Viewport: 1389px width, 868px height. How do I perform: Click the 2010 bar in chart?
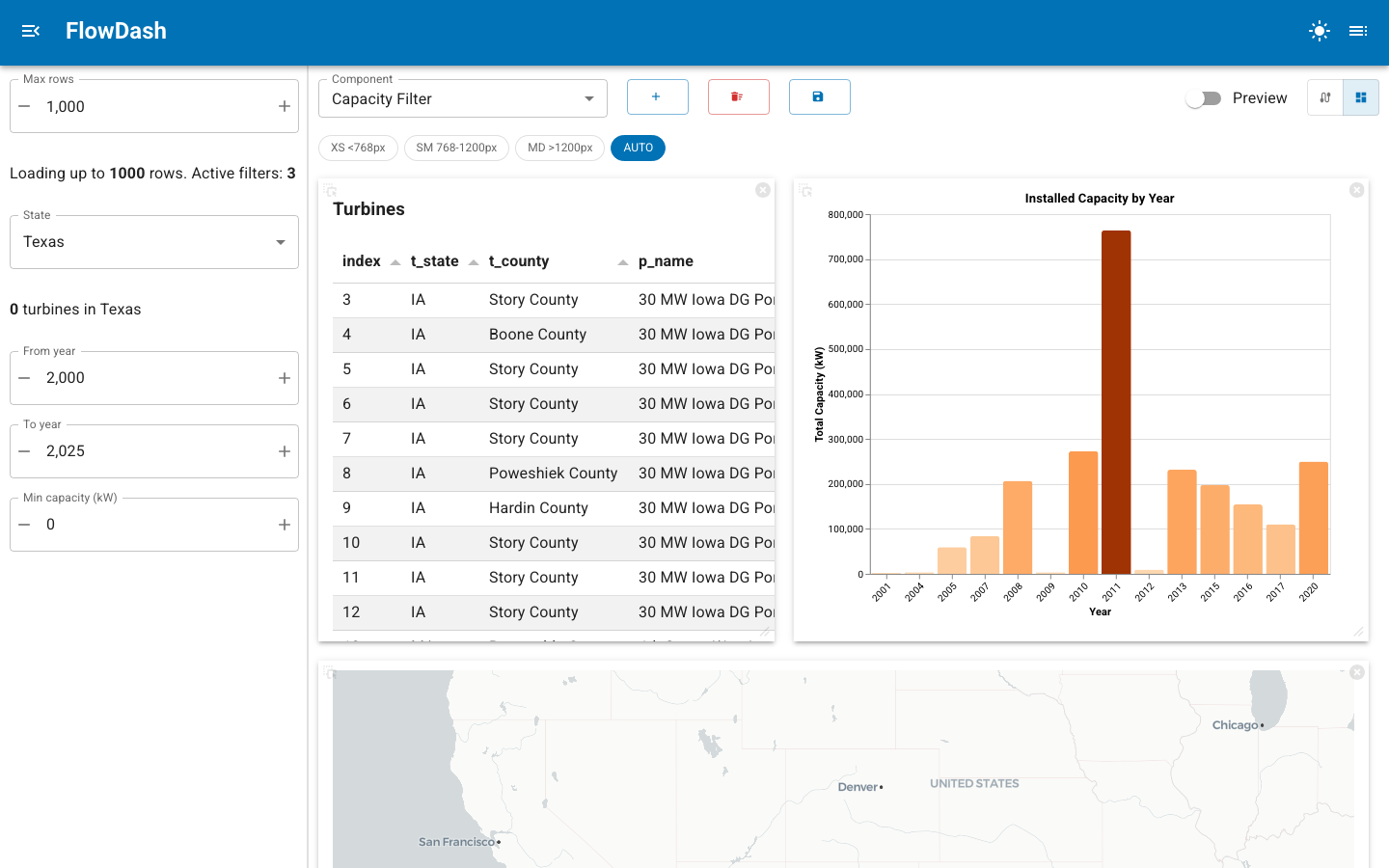[x=1083, y=513]
